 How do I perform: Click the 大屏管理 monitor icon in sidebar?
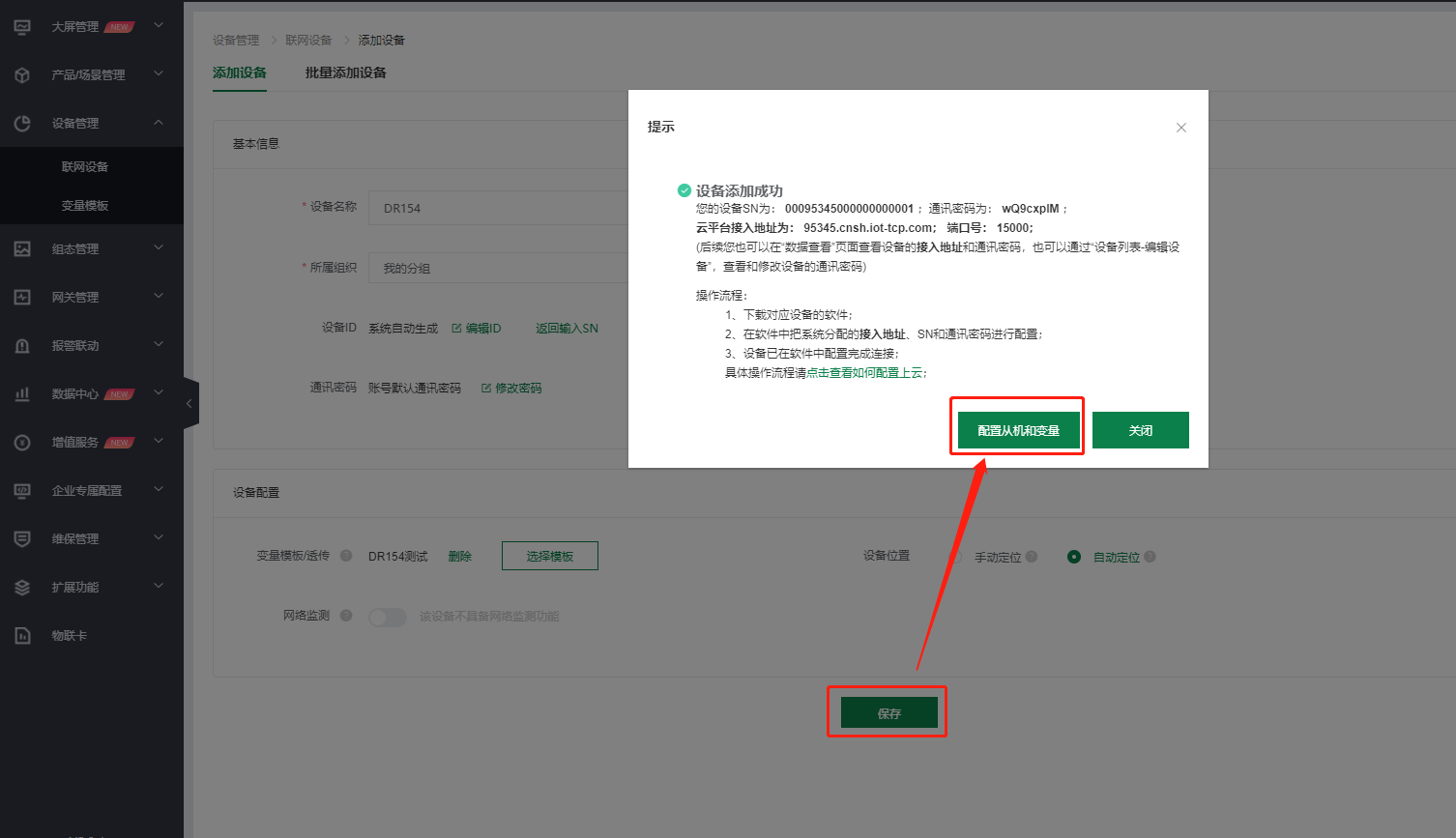22,27
